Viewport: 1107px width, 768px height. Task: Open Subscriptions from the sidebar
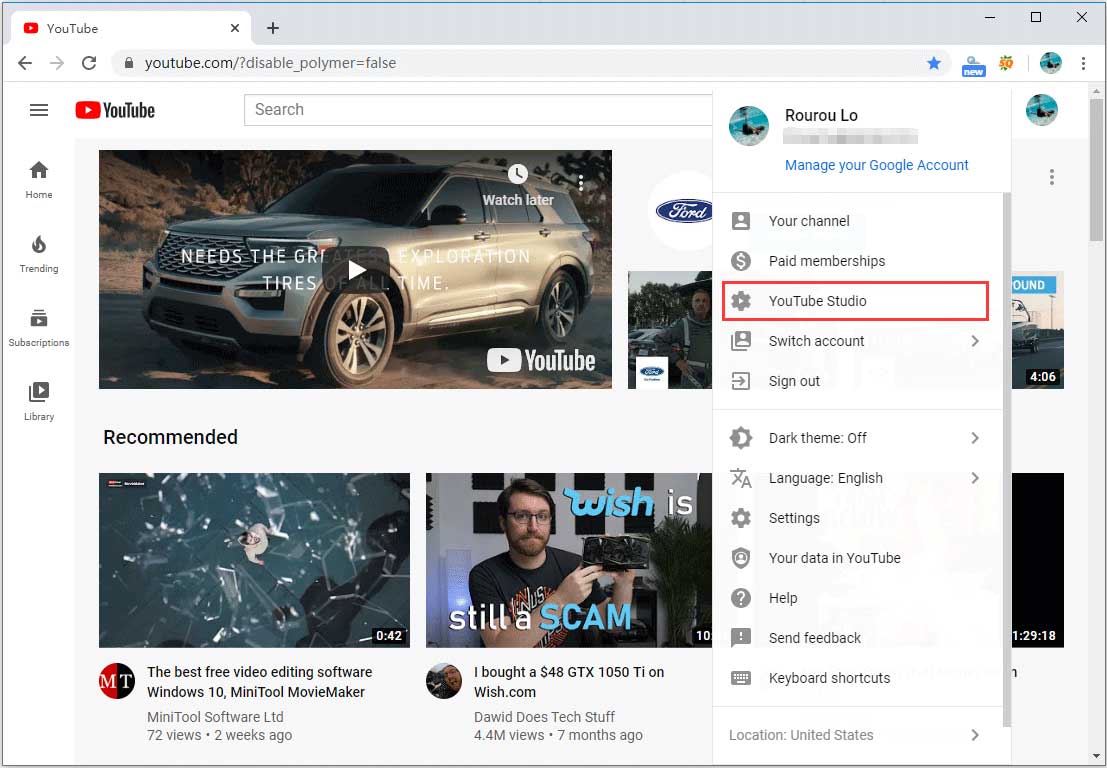(x=39, y=328)
